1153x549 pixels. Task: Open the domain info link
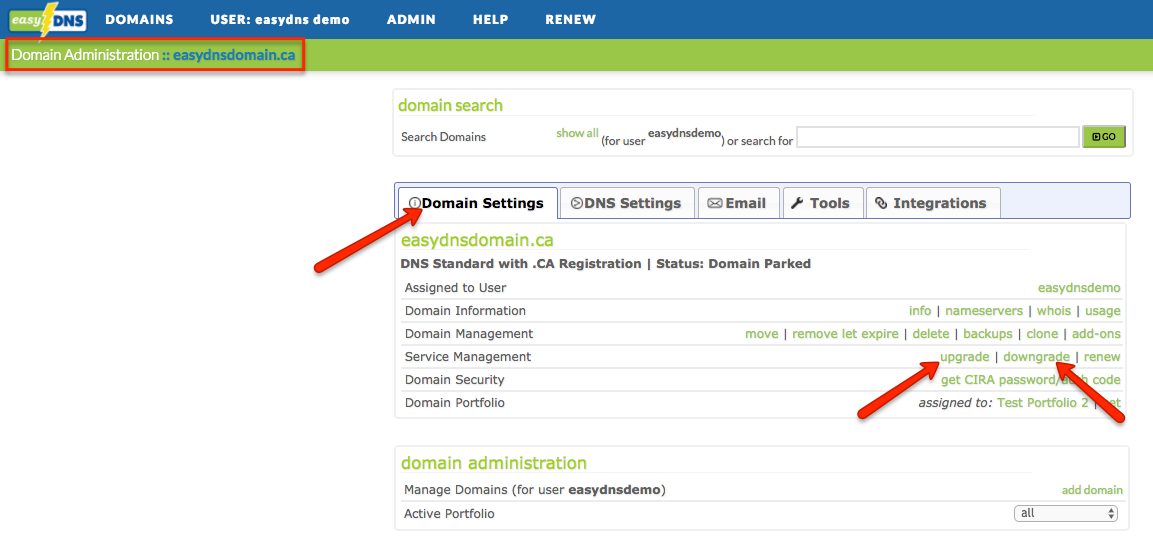[x=920, y=311]
